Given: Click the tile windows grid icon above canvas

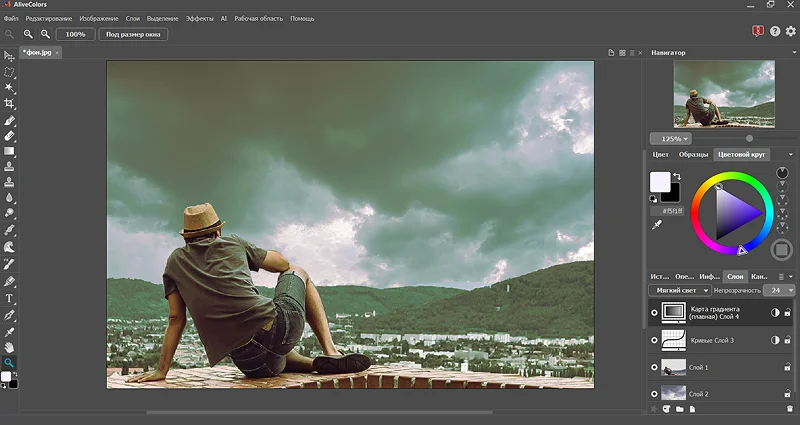Looking at the screenshot, I should tap(622, 53).
